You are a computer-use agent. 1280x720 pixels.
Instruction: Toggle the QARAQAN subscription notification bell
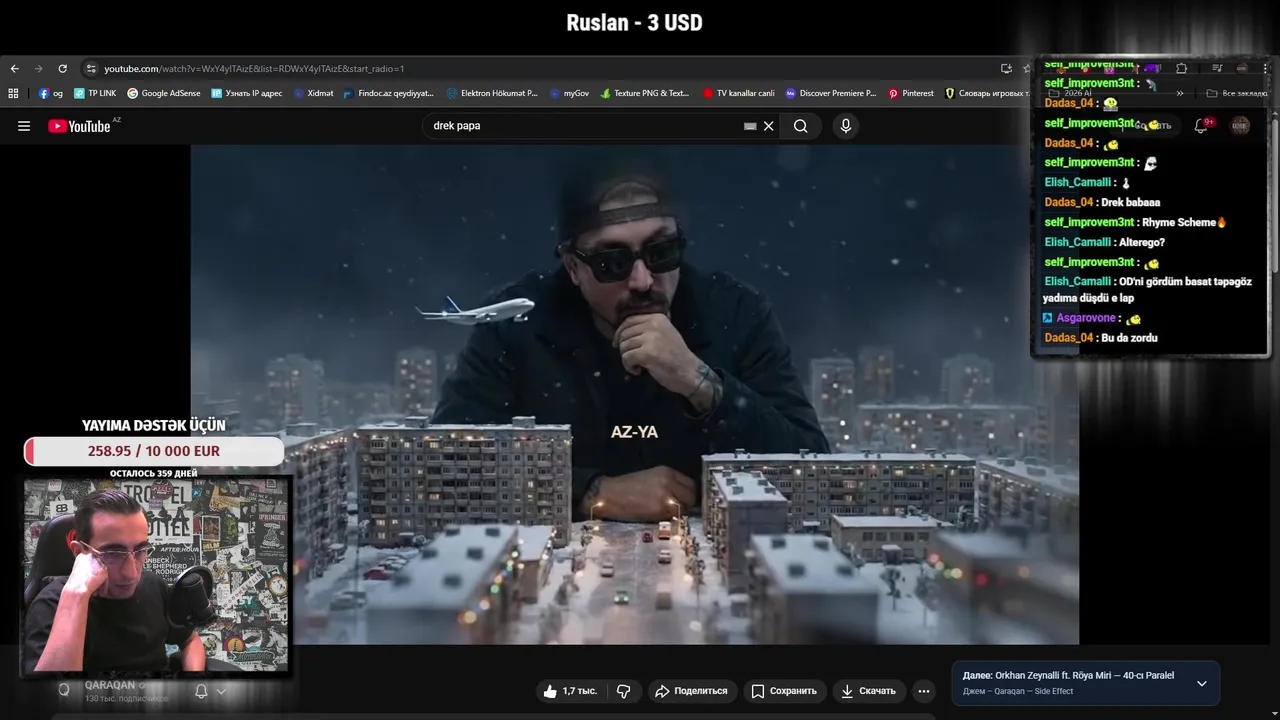pyautogui.click(x=201, y=691)
